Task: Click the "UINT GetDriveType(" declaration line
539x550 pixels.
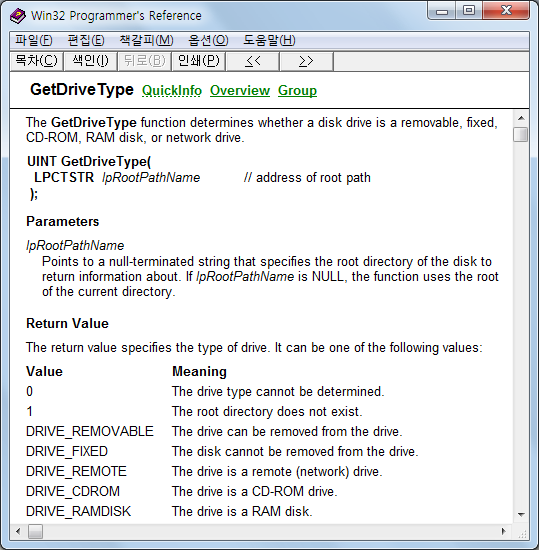Action: [x=89, y=162]
